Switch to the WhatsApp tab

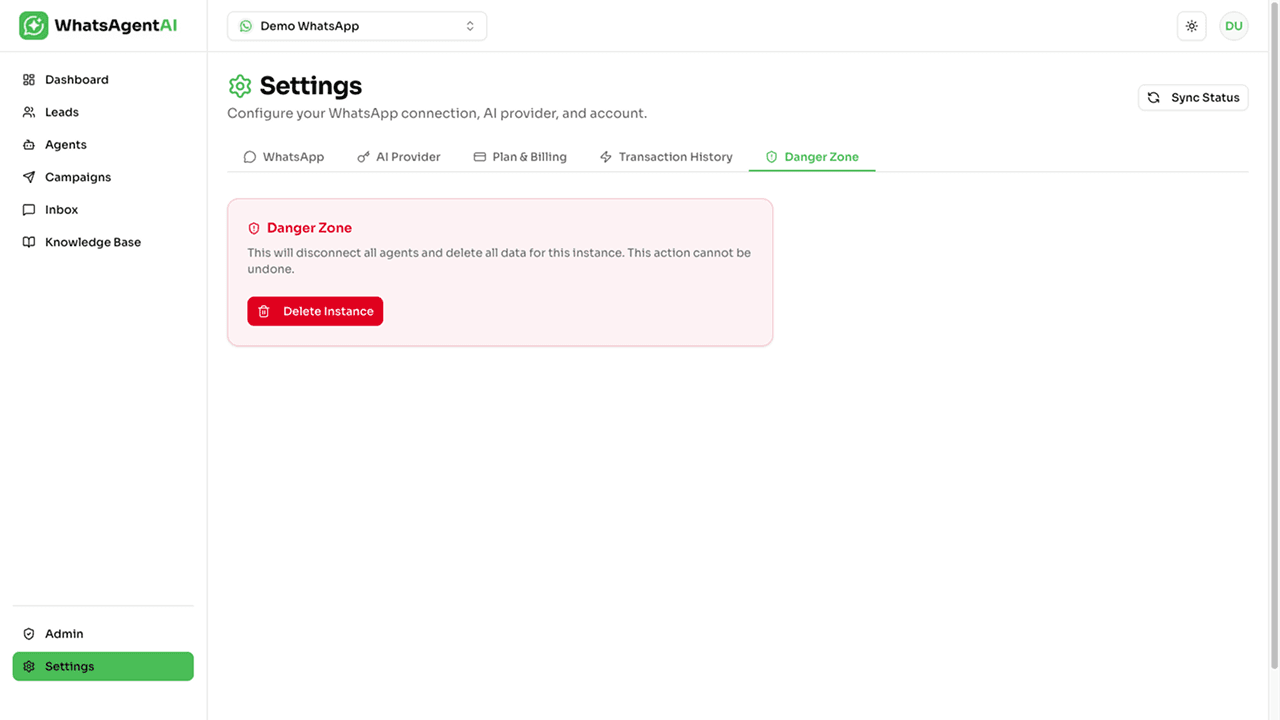point(284,157)
